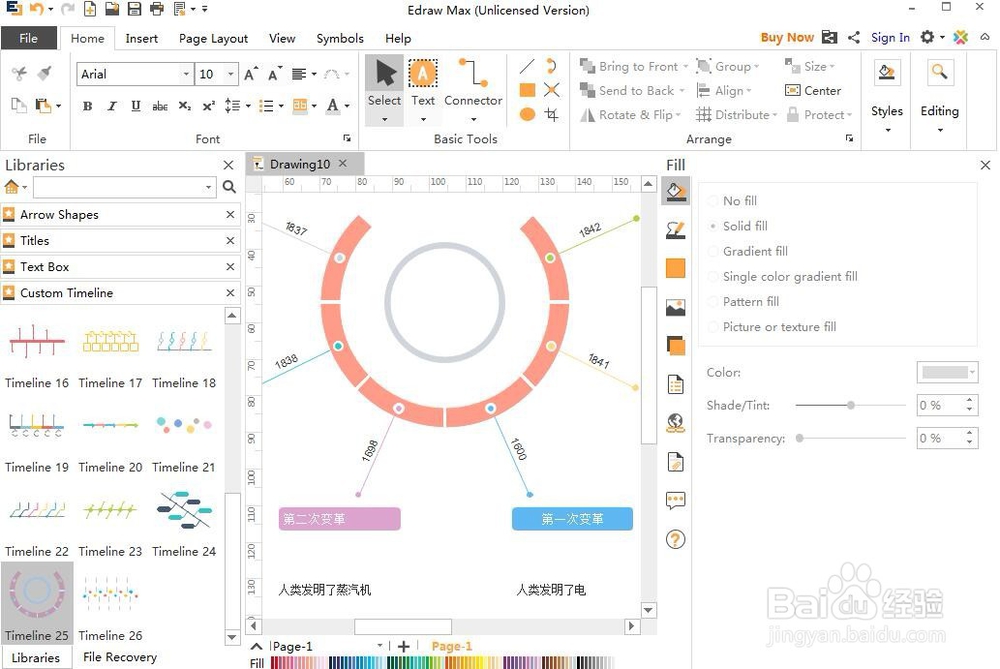Viewport: 1000px width, 669px height.
Task: Open the File menu
Action: click(29, 38)
